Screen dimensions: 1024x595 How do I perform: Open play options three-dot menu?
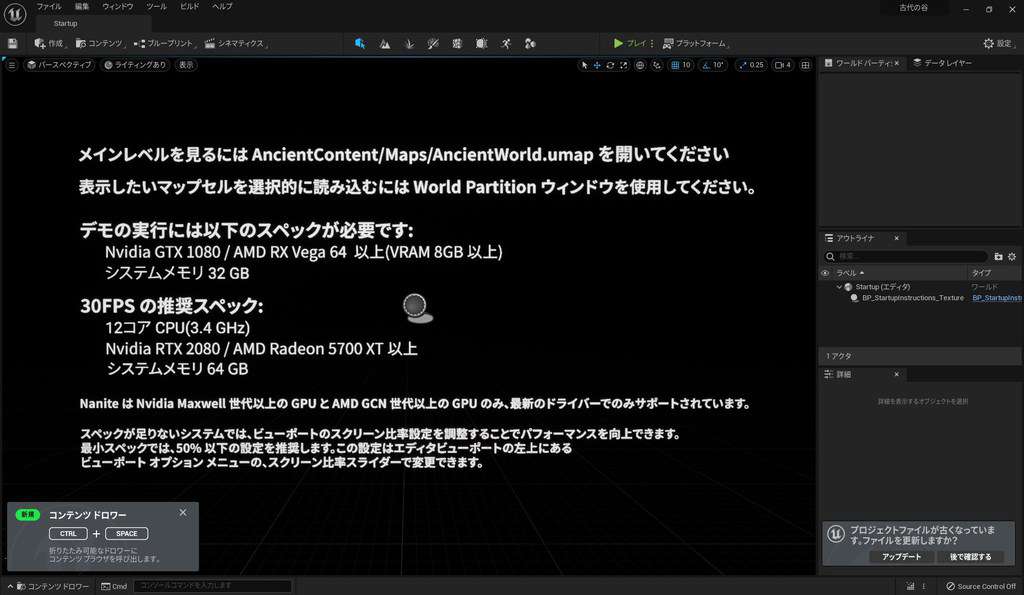(x=652, y=43)
